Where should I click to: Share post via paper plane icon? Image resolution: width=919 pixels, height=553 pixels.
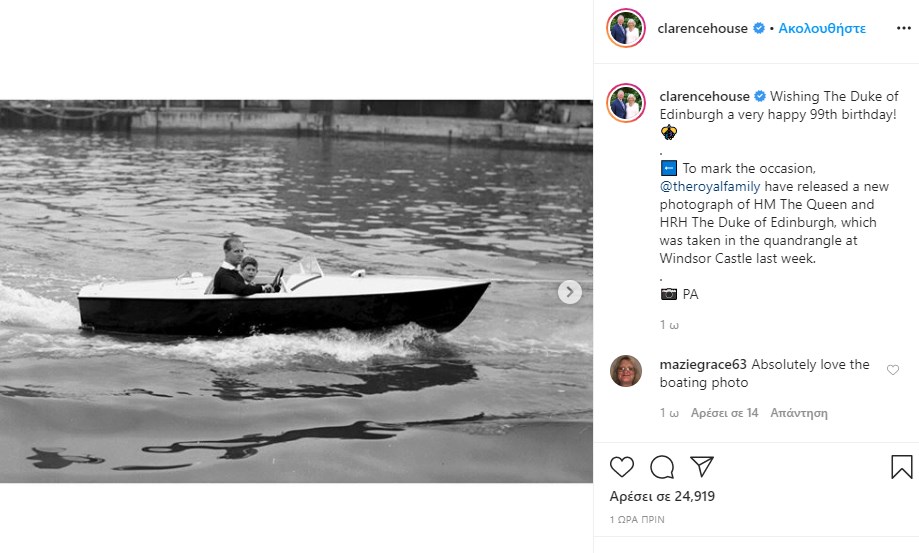702,467
